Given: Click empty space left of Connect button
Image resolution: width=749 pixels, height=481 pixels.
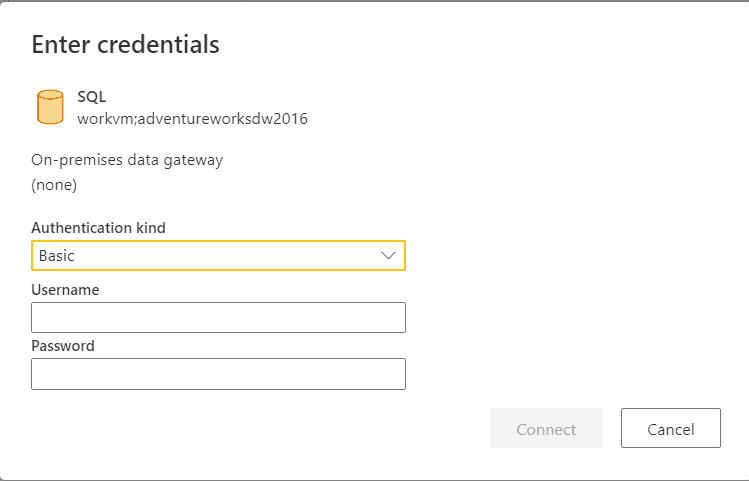Looking at the screenshot, I should tap(258, 428).
